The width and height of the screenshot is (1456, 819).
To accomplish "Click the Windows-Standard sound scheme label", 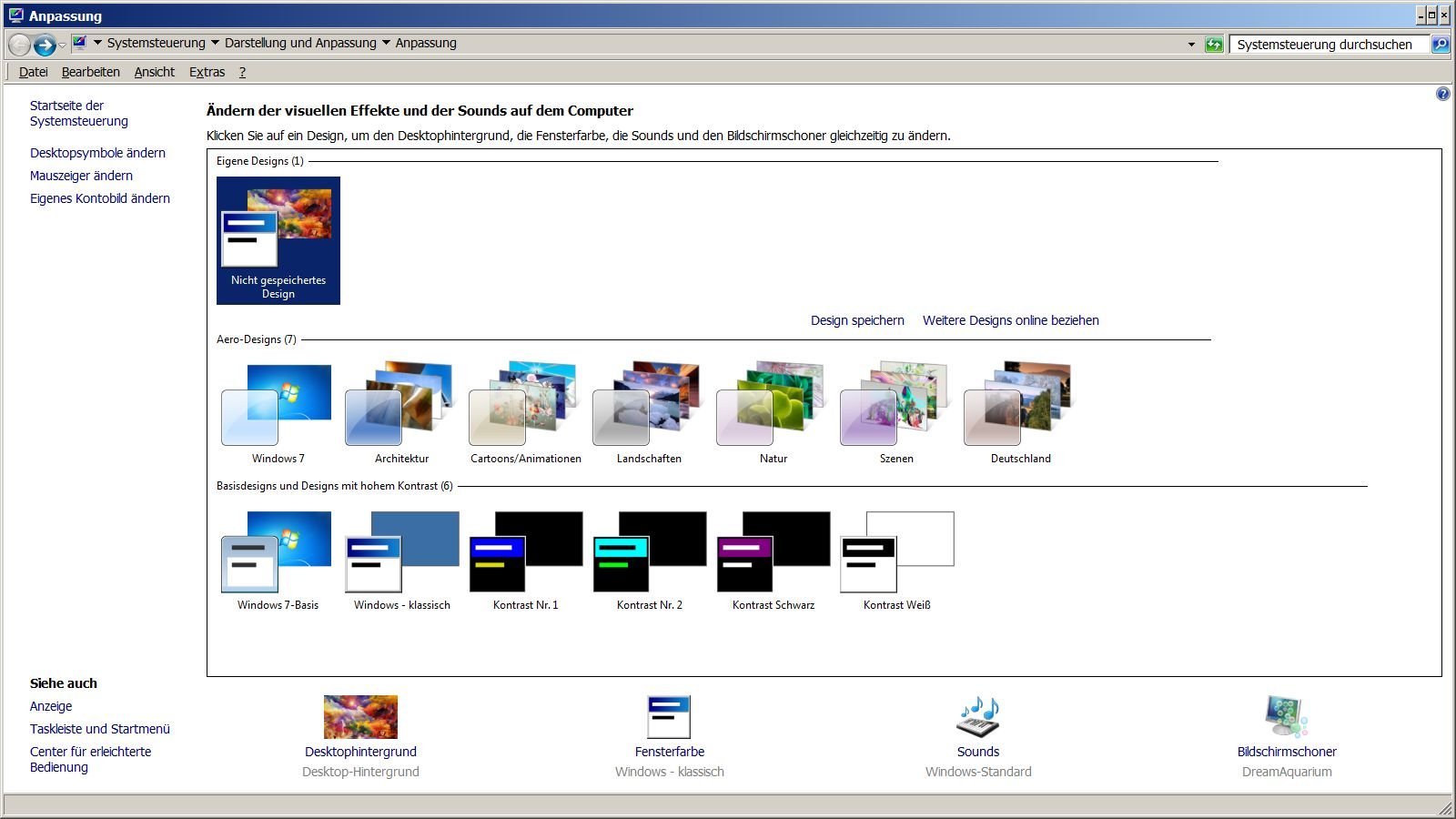I will [x=978, y=772].
